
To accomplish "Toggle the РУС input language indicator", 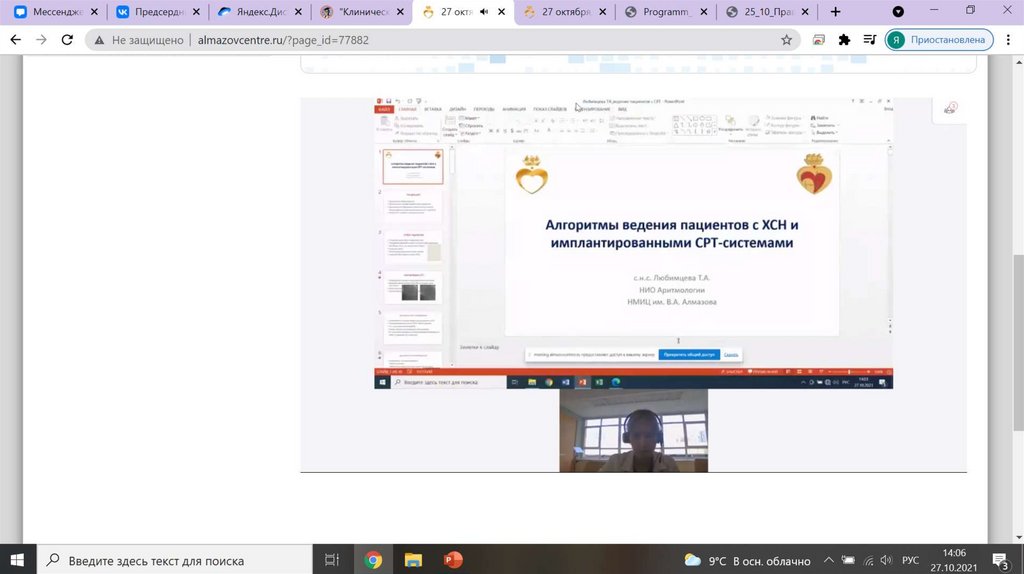I will (911, 561).
